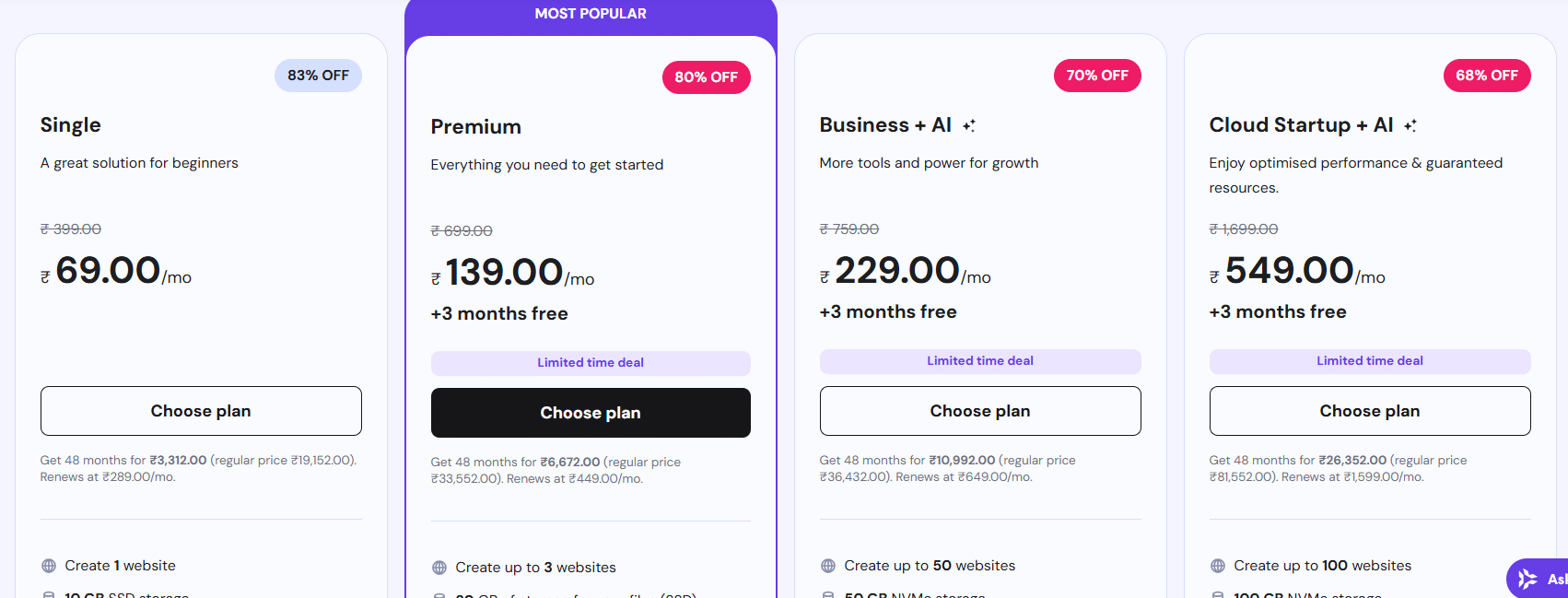Click the +3 months free text under Business + AI
Image resolution: width=1568 pixels, height=598 pixels.
tap(887, 311)
